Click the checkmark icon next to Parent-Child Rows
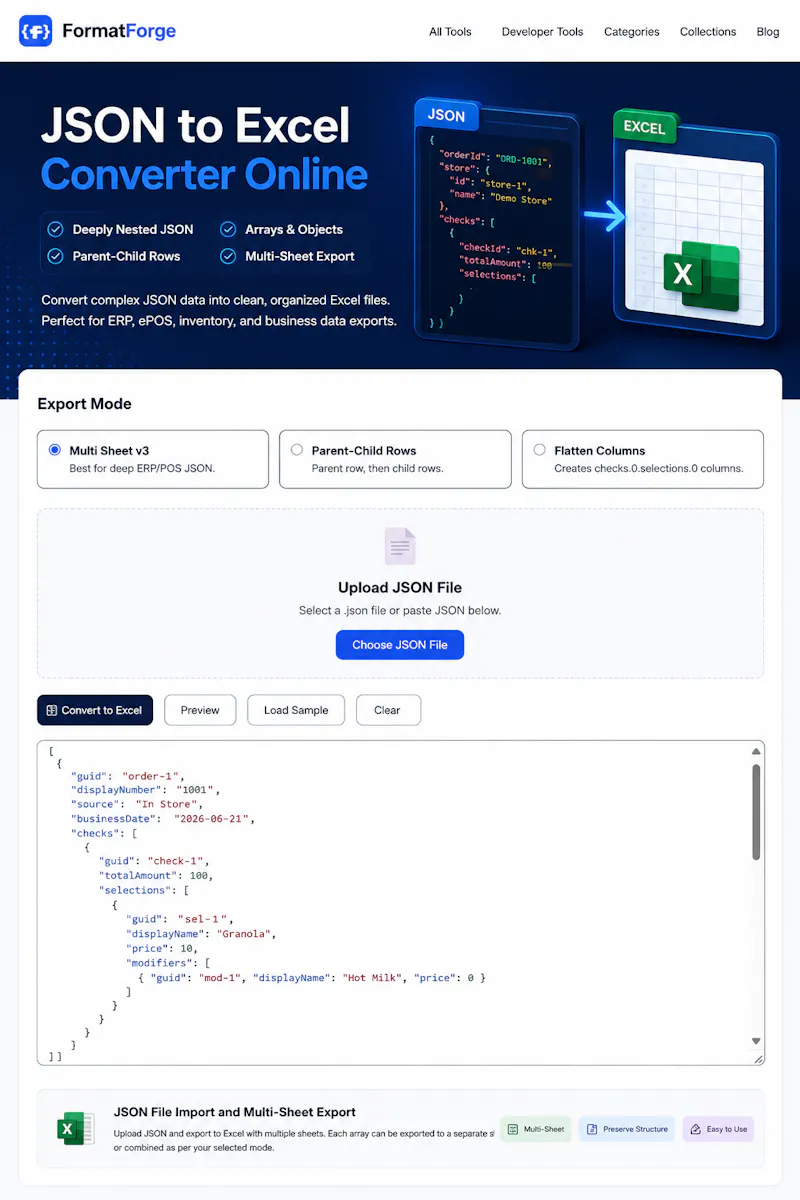This screenshot has width=800, height=1200. point(55,256)
